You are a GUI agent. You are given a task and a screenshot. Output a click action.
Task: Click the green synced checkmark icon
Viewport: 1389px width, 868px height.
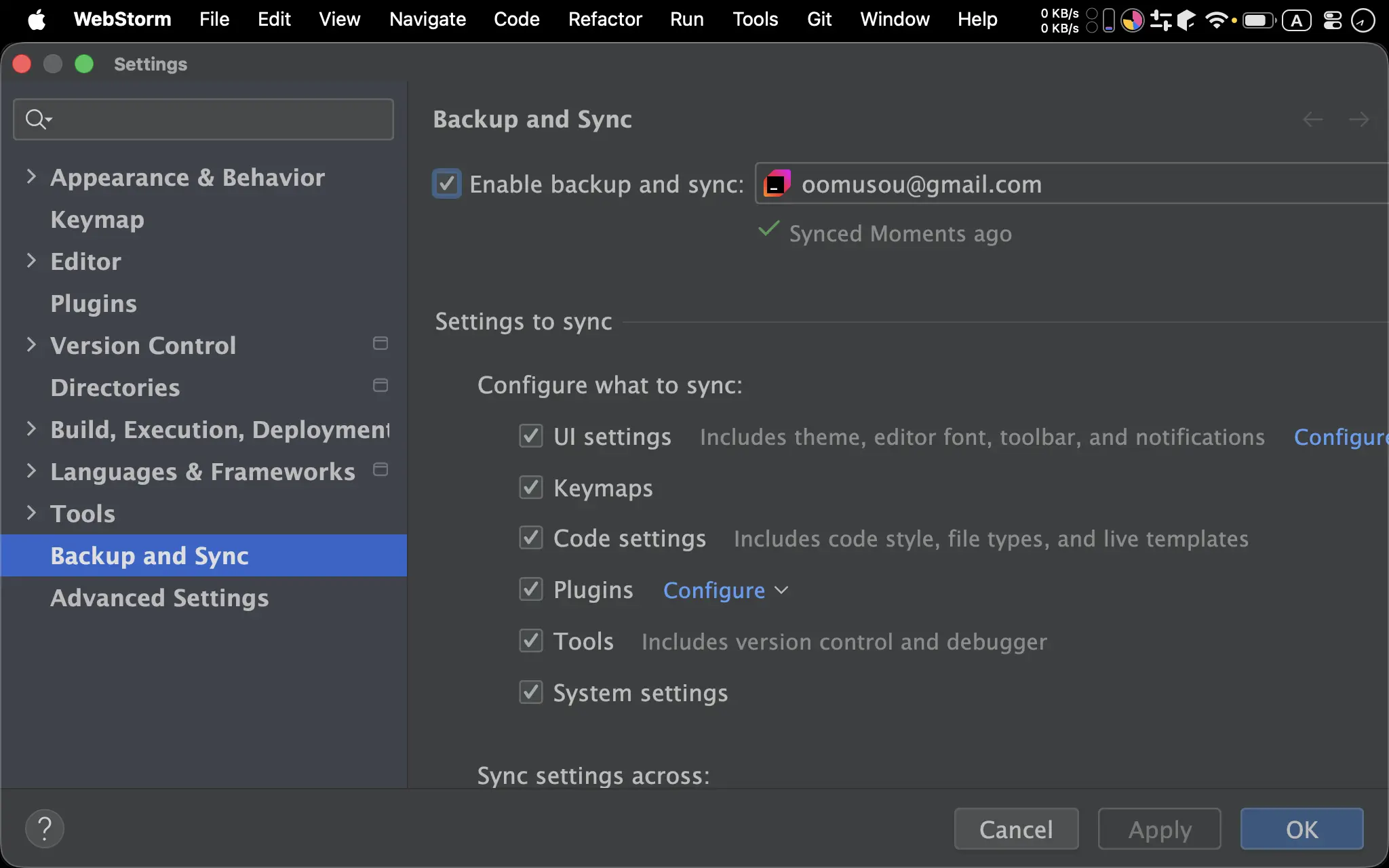click(x=768, y=229)
